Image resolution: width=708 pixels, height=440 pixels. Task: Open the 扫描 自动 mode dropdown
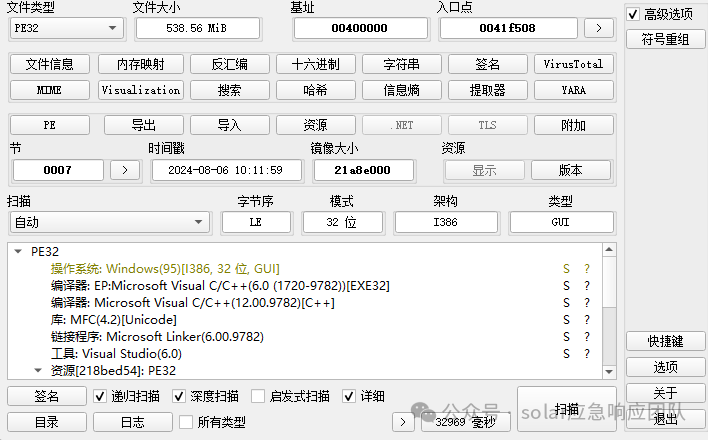click(x=110, y=222)
